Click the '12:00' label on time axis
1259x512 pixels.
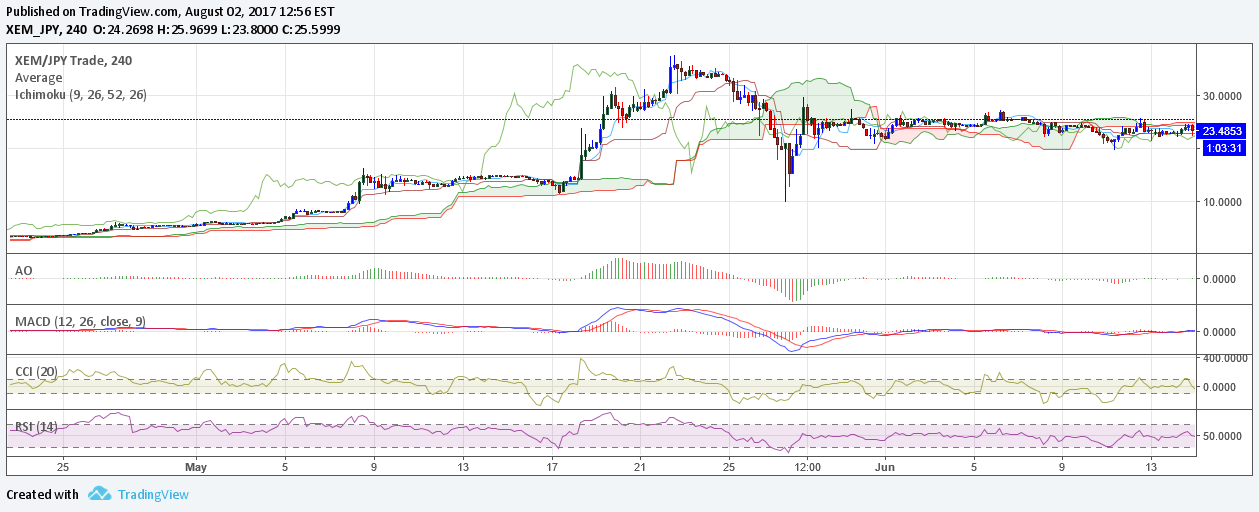coord(807,467)
